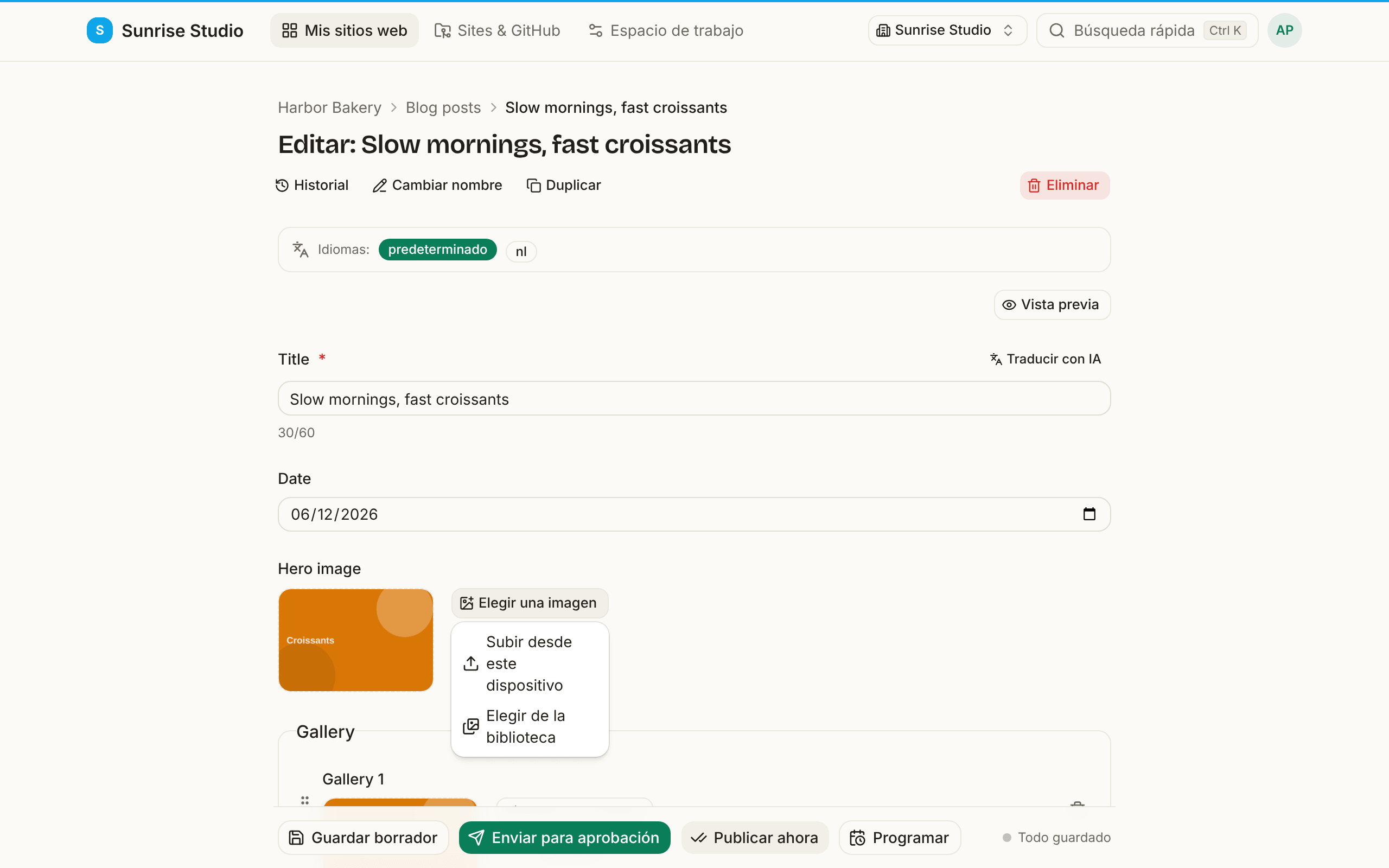Focus the Búsqueda rápida search field
The height and width of the screenshot is (868, 1389).
tap(1147, 30)
